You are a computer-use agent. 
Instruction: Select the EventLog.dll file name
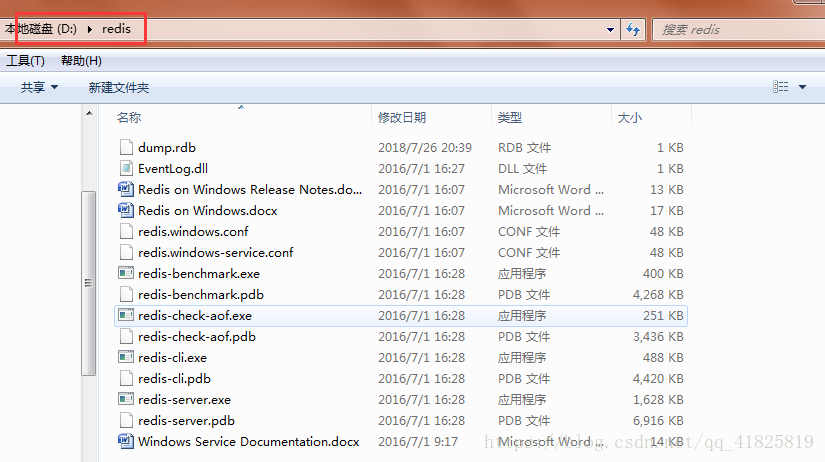[173, 168]
